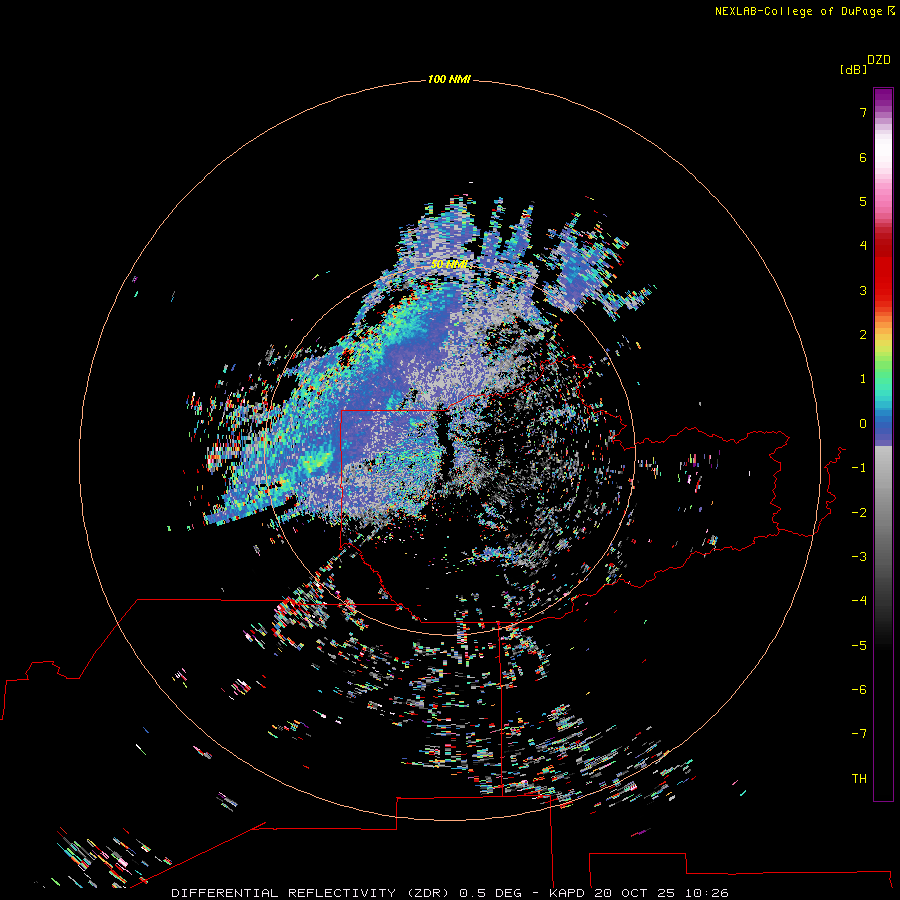This screenshot has height=900, width=900.
Task: Click the 50 NMI range ring label
Action: 449,264
